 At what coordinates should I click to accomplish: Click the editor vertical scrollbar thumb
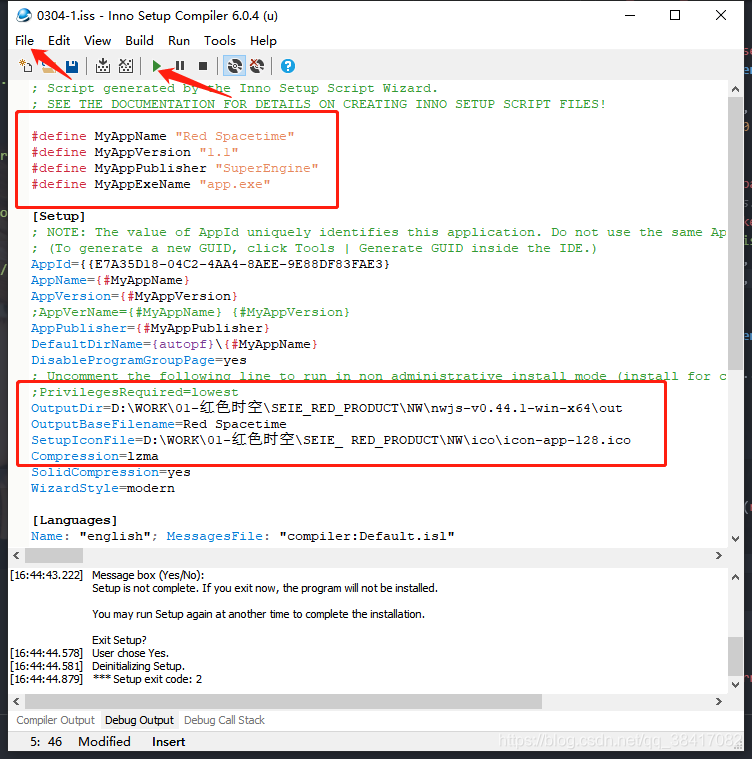tap(736, 233)
